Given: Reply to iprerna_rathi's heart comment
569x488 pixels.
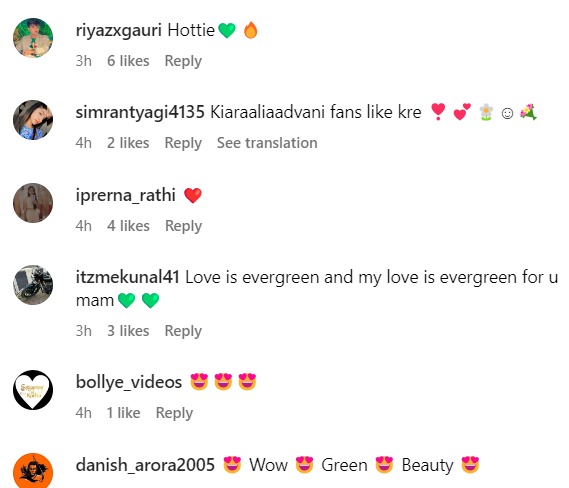Looking at the screenshot, I should [184, 226].
